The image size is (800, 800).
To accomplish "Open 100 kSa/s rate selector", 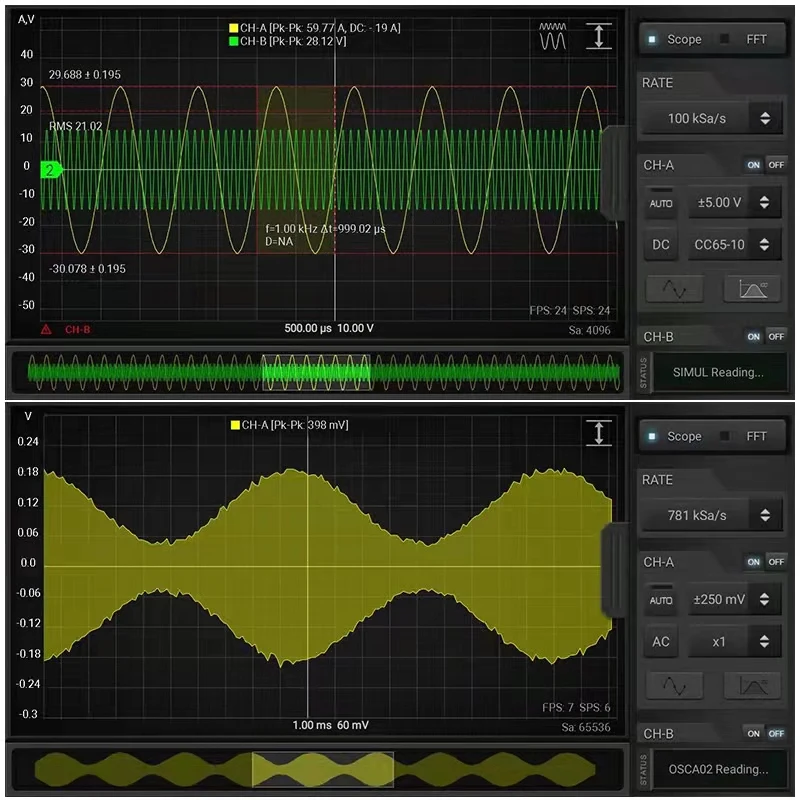I will [711, 118].
